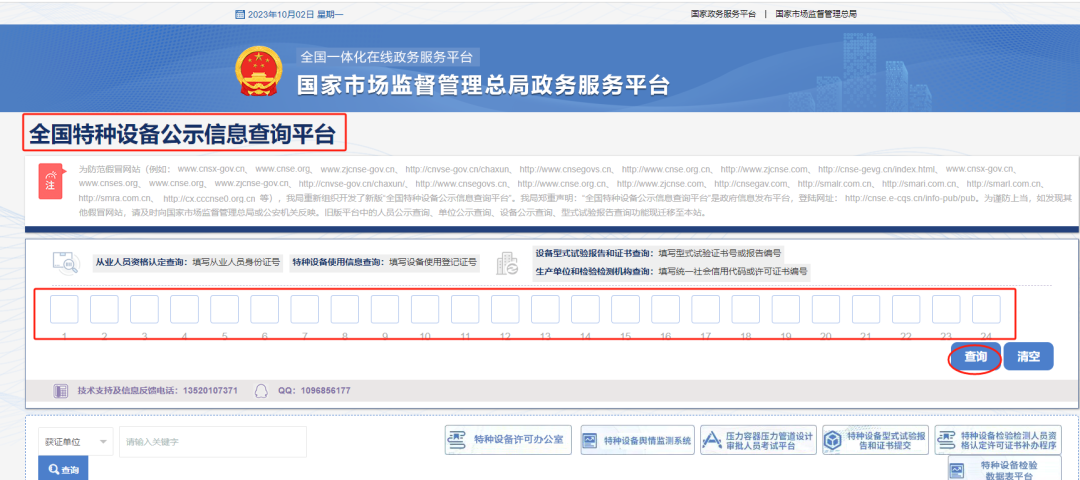
Task: Click the cube icon on the 特种设备型式试验报告和证书提交 button
Action: pyautogui.click(x=833, y=441)
